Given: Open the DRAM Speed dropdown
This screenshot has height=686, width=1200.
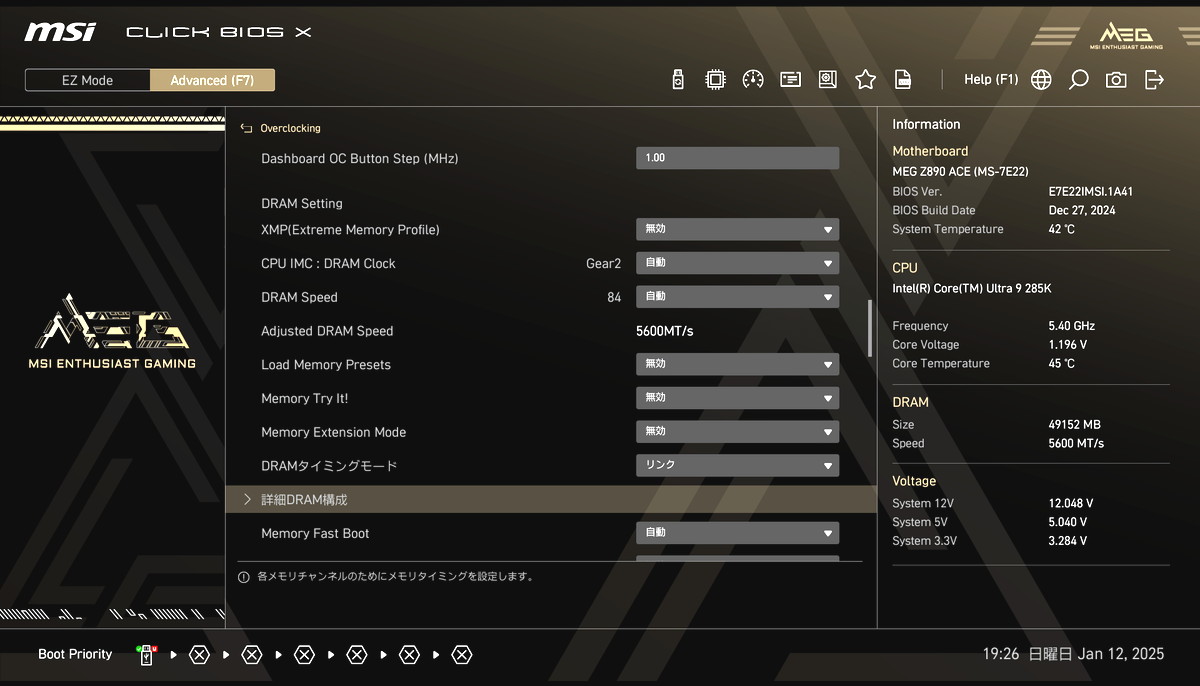Looking at the screenshot, I should click(x=738, y=297).
